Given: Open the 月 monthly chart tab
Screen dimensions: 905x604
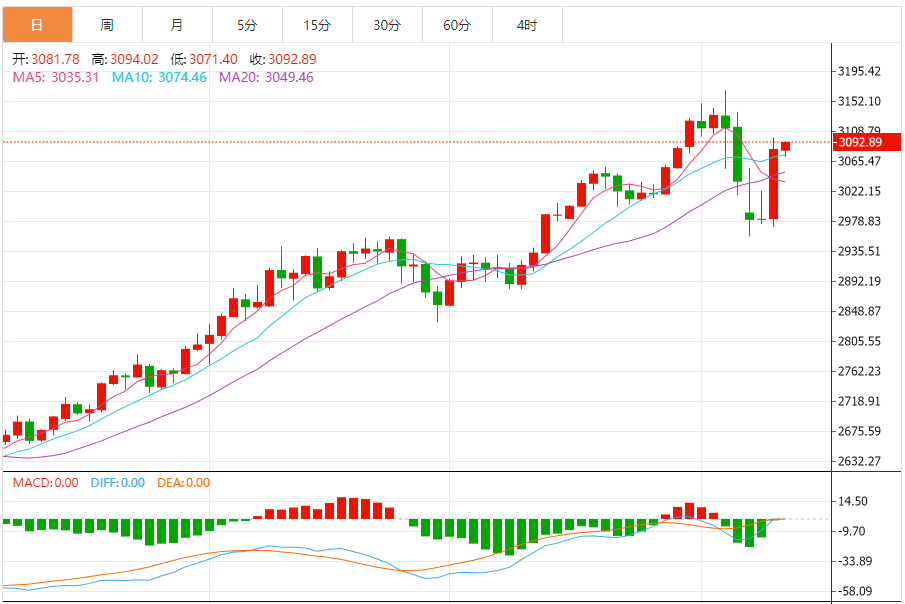Looking at the screenshot, I should point(177,25).
